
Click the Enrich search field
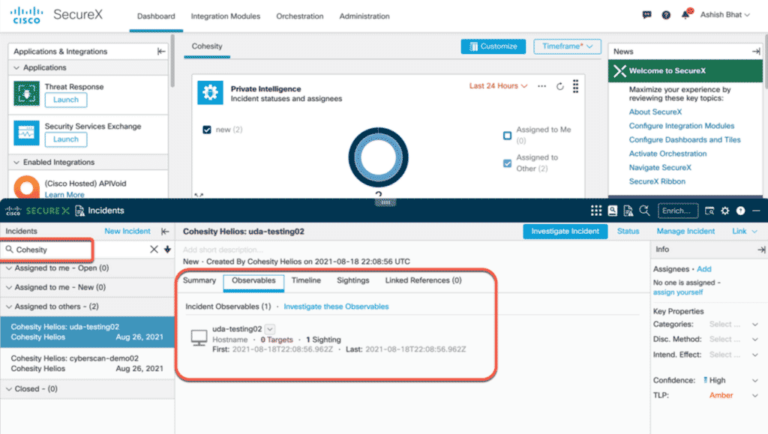677,211
